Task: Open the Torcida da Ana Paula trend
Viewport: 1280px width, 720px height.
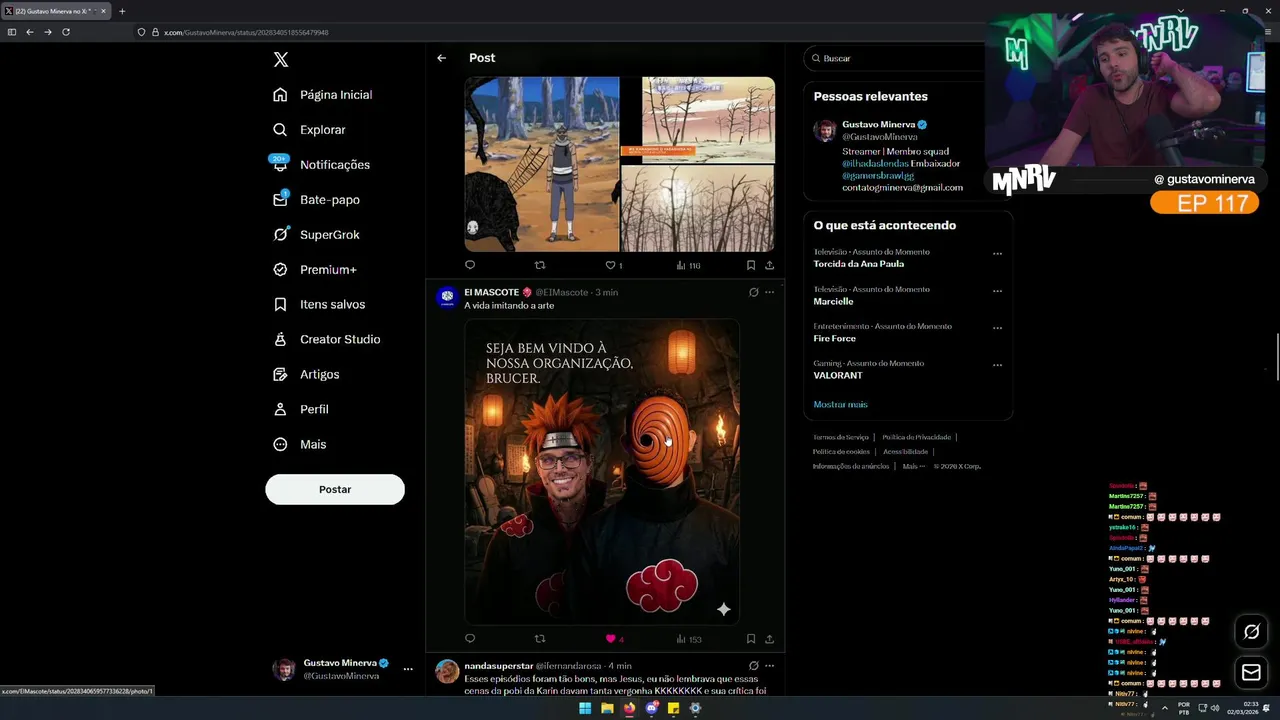Action: (859, 264)
